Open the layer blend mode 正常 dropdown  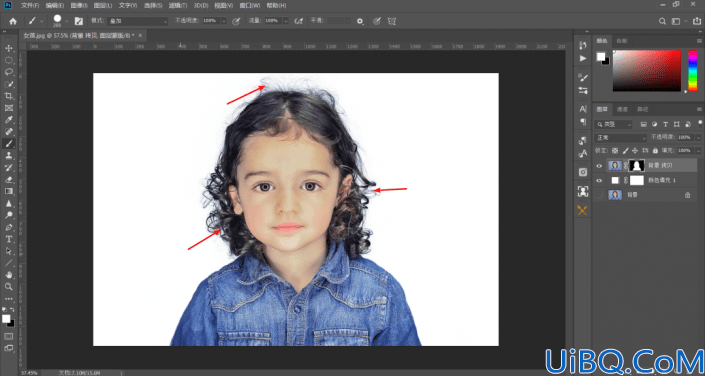[x=620, y=137]
